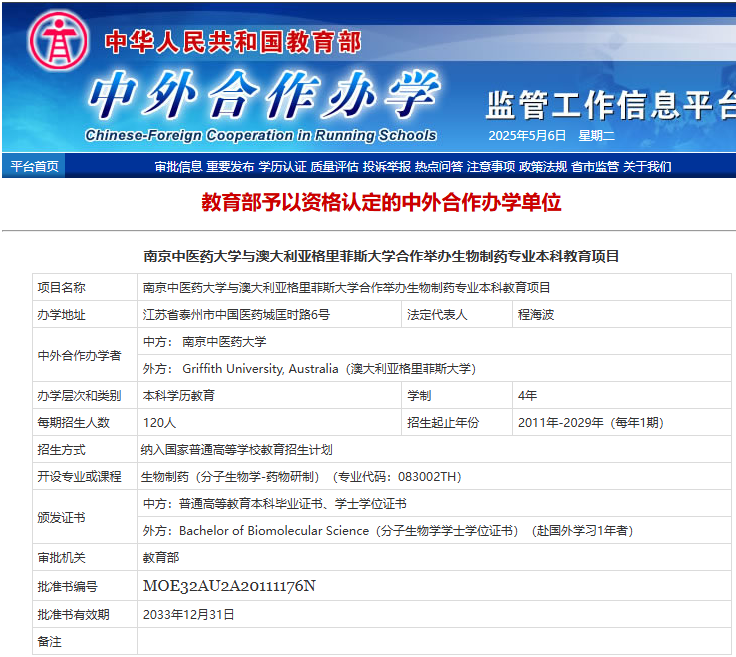Click the name 程海波

(536, 314)
